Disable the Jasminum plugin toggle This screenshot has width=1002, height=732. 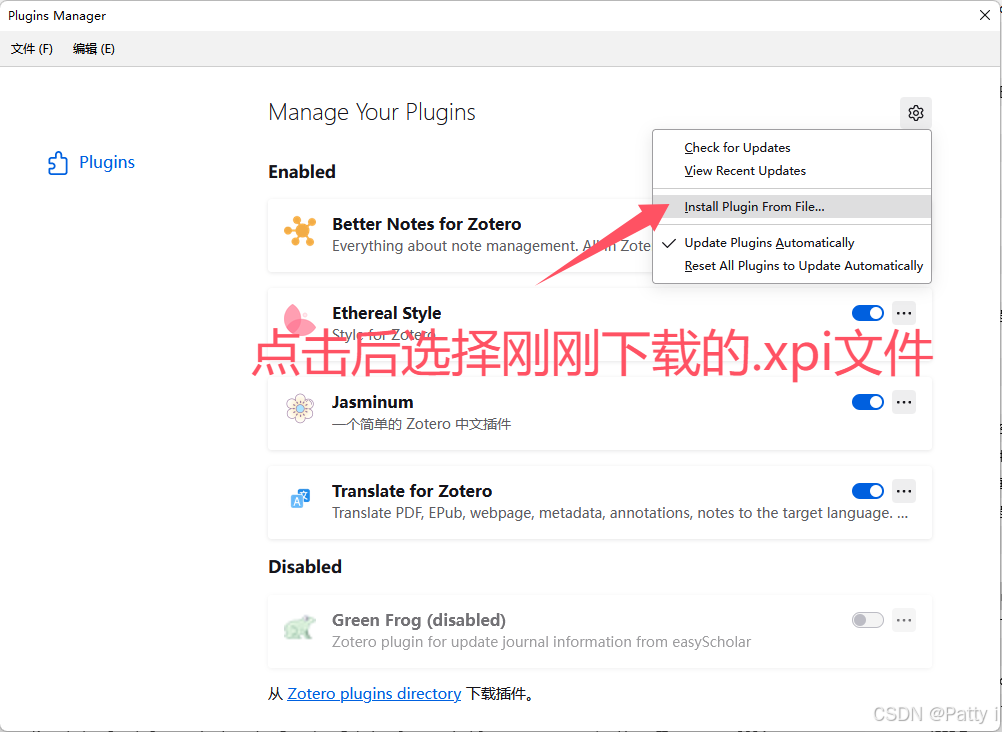[x=868, y=402]
